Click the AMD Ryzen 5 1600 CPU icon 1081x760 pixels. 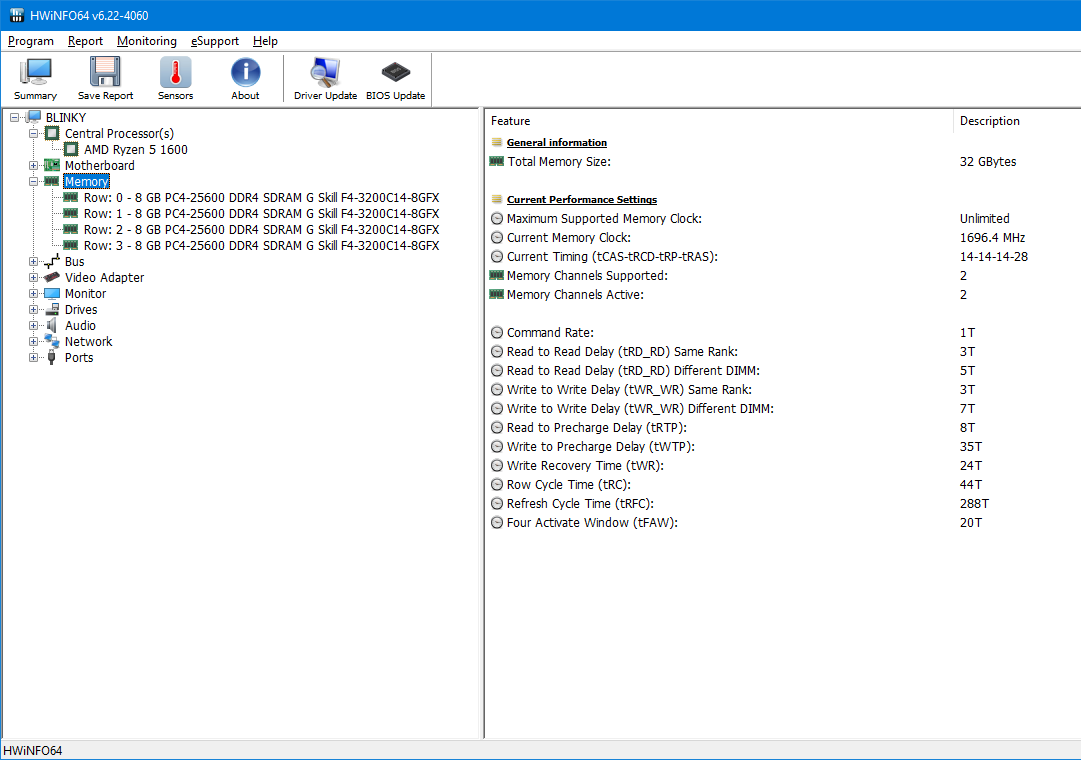click(71, 149)
